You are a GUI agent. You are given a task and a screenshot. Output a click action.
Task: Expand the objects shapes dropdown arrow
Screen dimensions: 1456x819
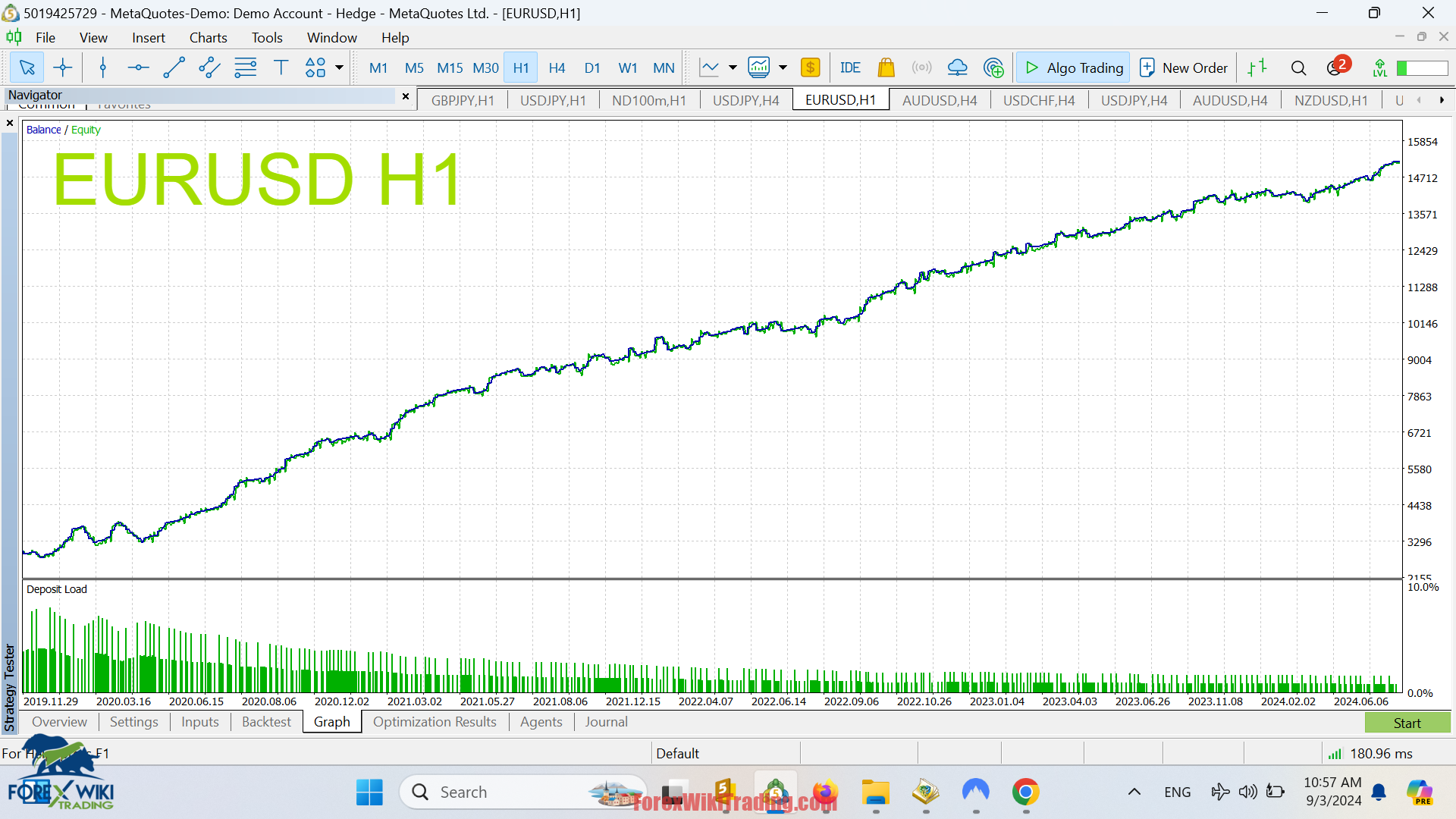[340, 68]
